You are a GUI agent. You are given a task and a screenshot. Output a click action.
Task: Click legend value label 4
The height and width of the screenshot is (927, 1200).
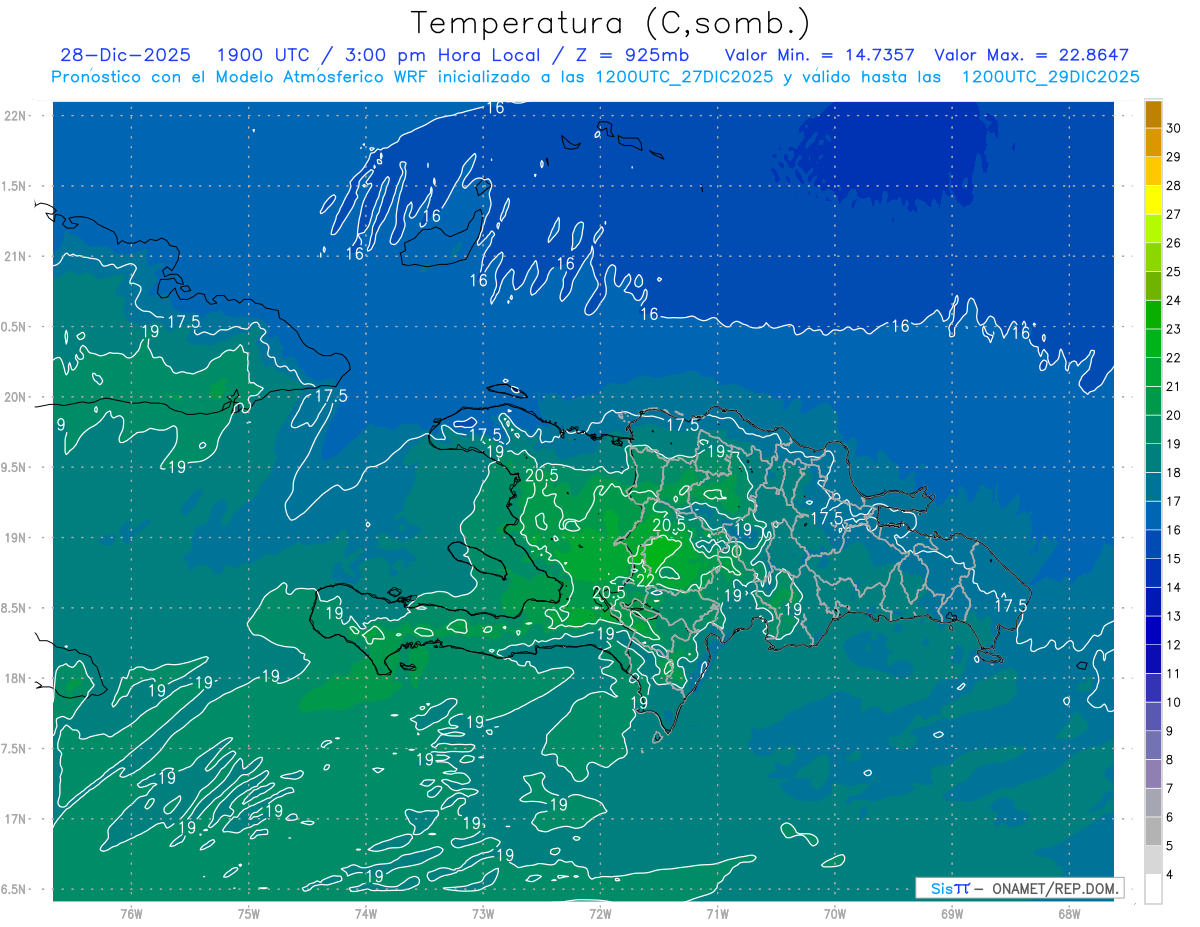[1171, 874]
